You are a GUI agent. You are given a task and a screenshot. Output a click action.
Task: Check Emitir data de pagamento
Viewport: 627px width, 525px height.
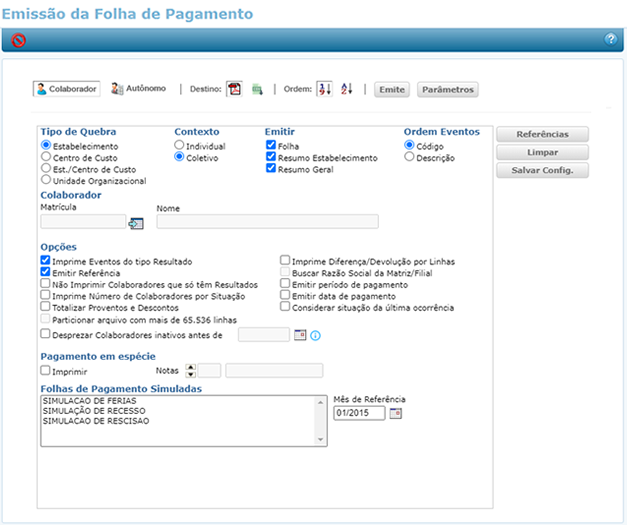(285, 296)
